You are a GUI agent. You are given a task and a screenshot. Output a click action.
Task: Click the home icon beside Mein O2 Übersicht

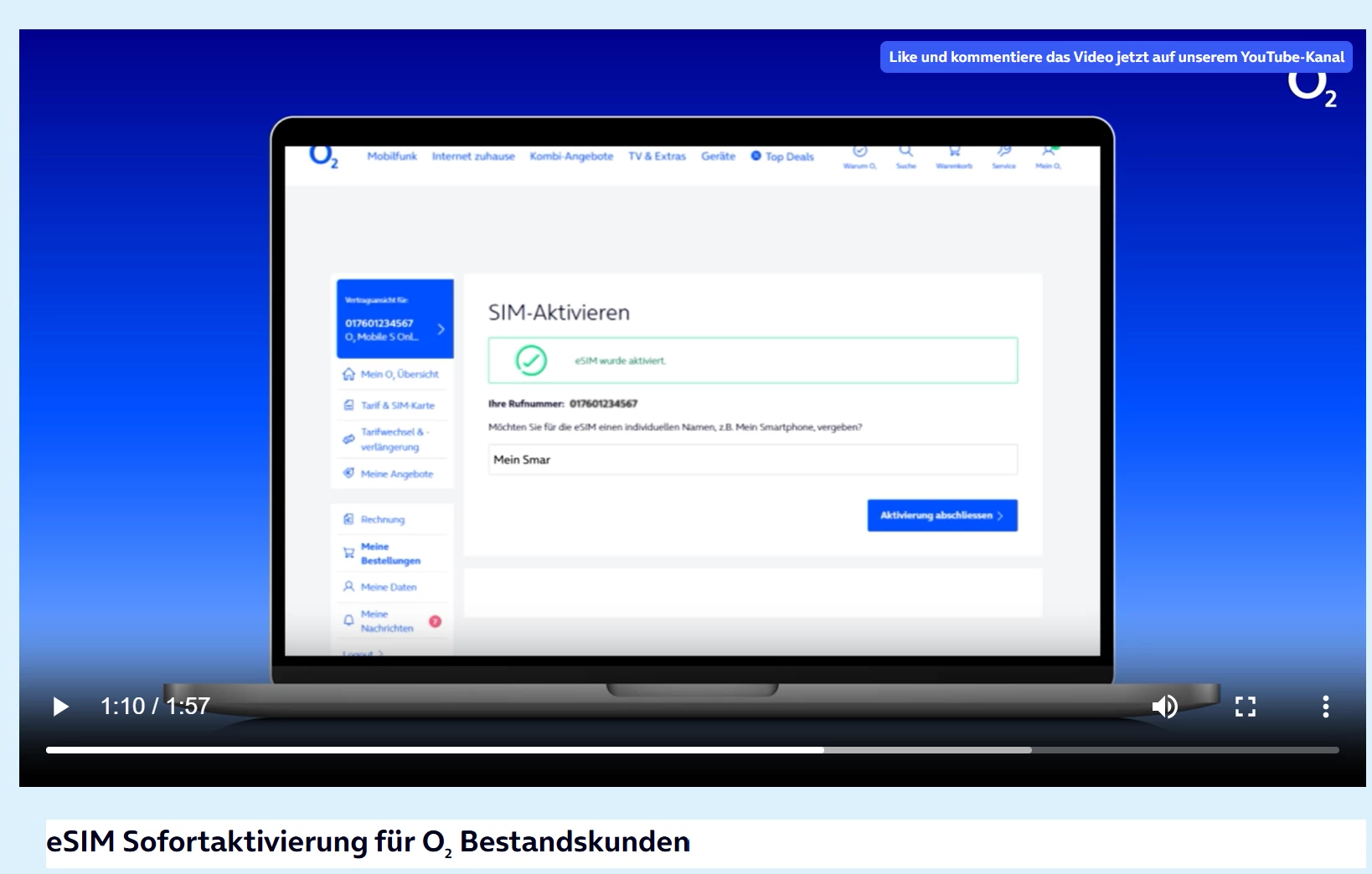click(x=348, y=374)
